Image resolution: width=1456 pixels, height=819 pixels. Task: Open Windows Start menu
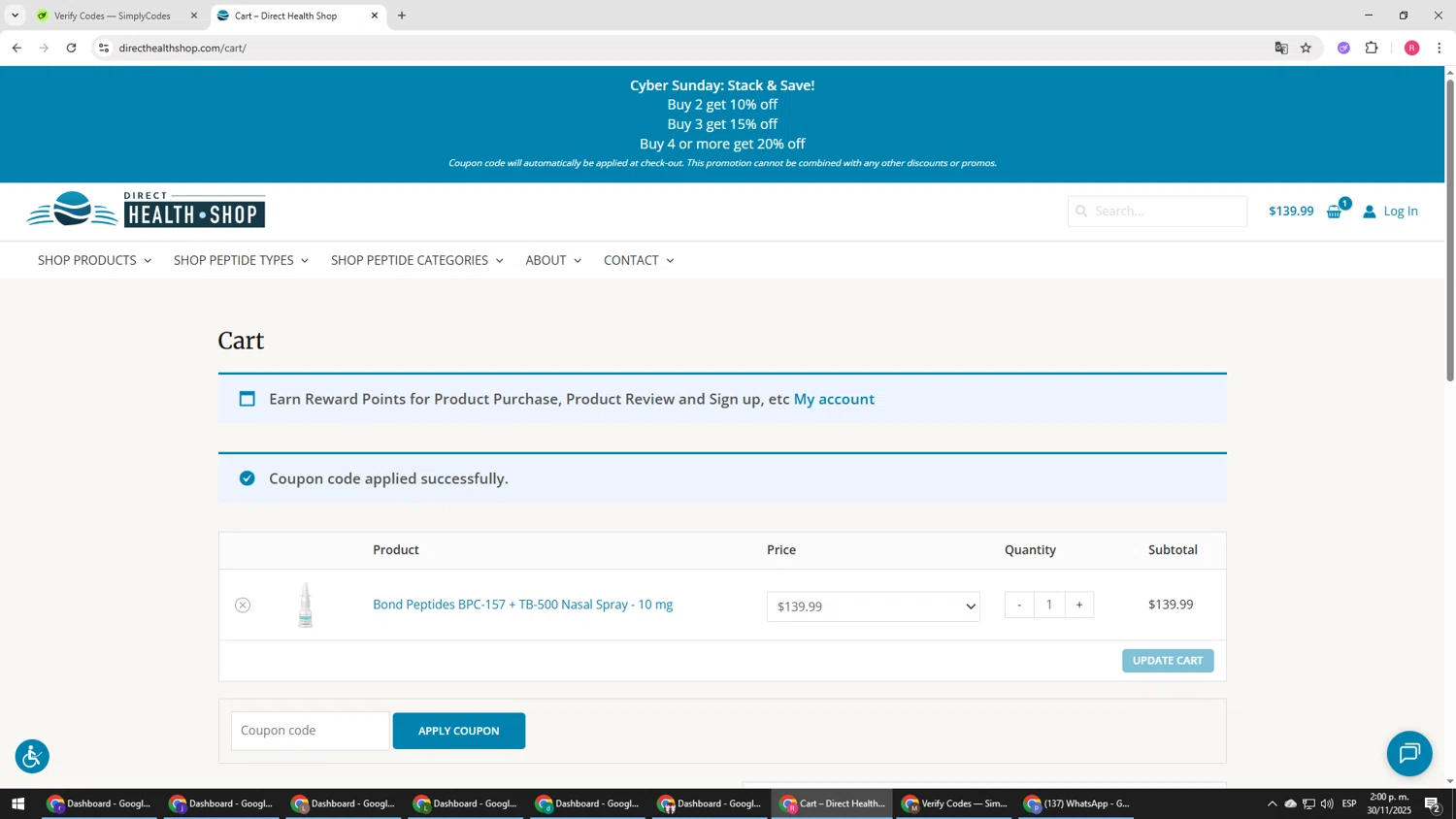17,803
